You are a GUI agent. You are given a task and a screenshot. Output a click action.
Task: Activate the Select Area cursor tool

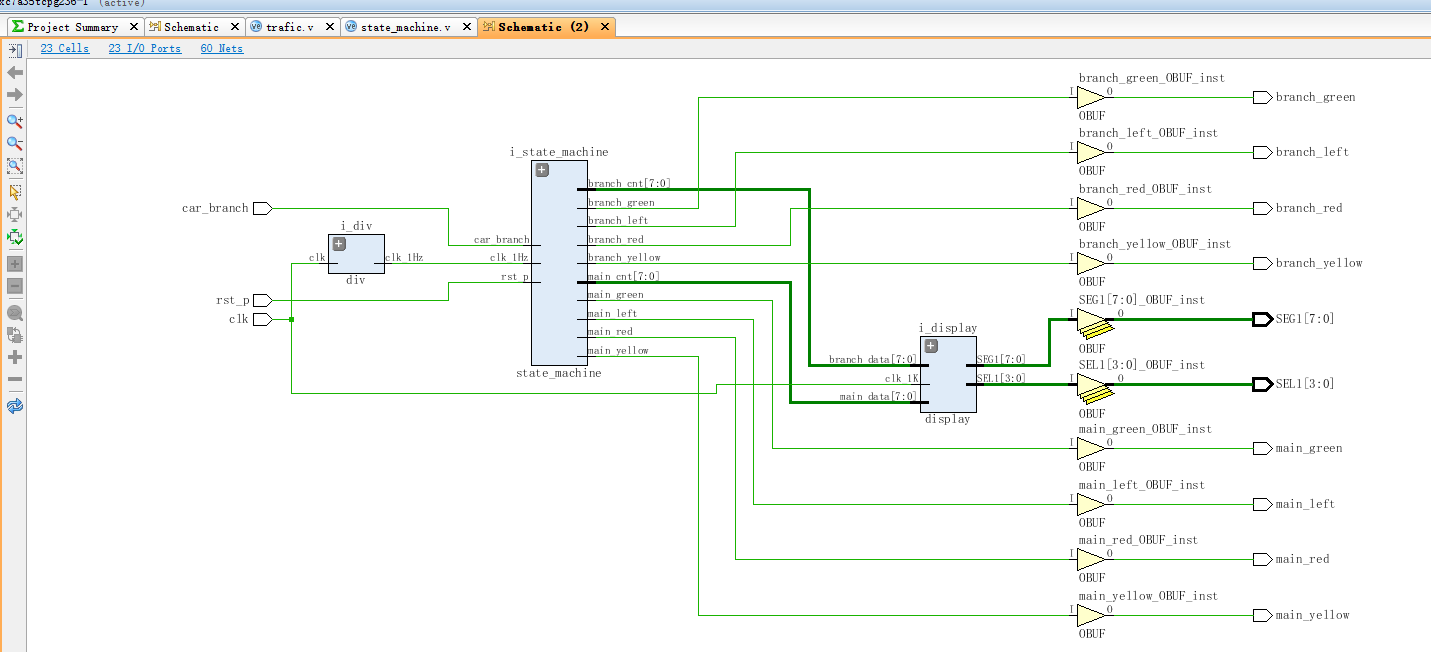tap(15, 191)
